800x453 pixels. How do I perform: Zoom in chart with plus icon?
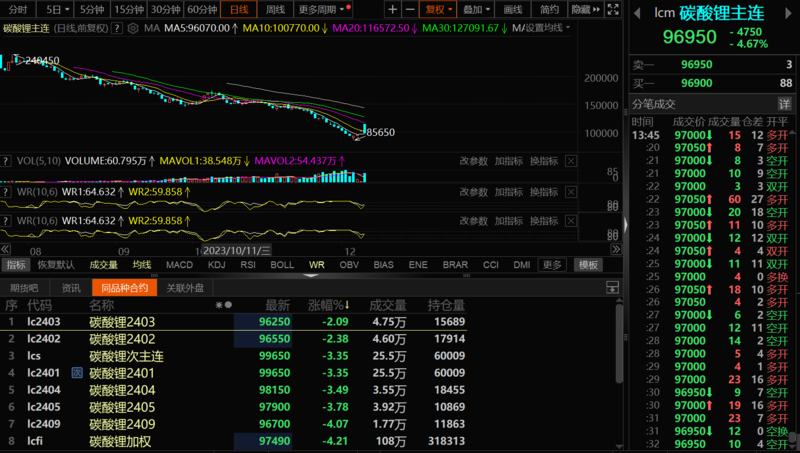tap(391, 9)
